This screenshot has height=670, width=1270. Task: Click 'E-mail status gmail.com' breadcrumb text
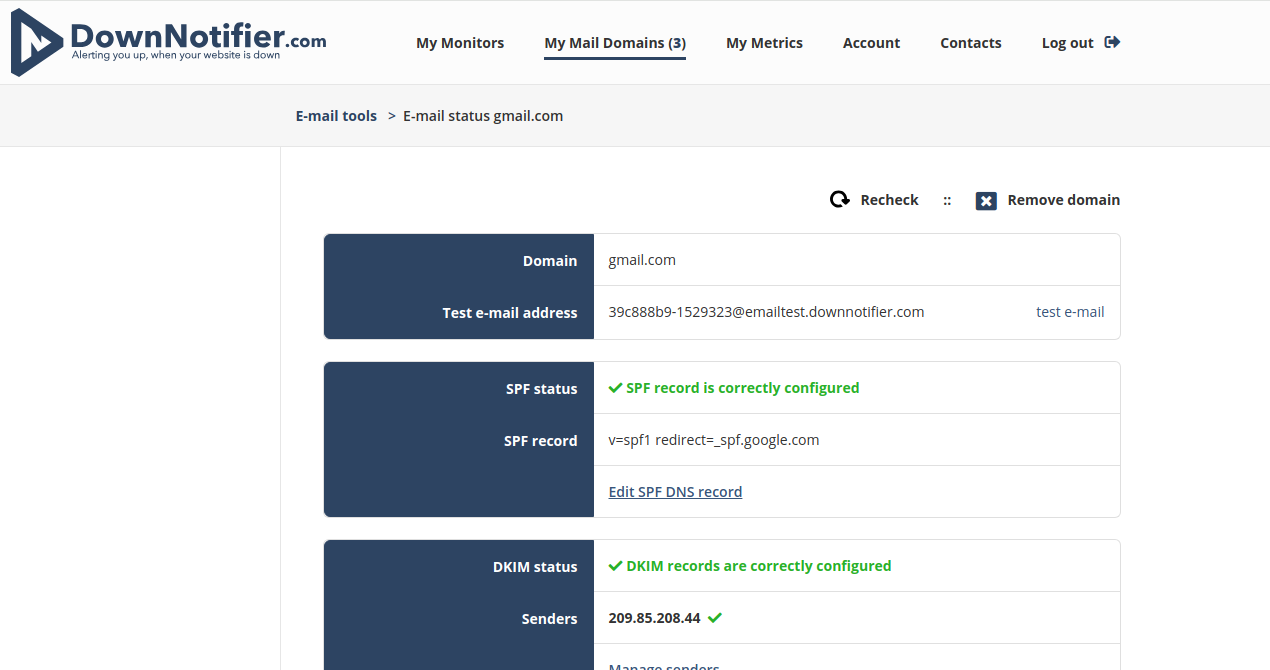click(x=483, y=116)
